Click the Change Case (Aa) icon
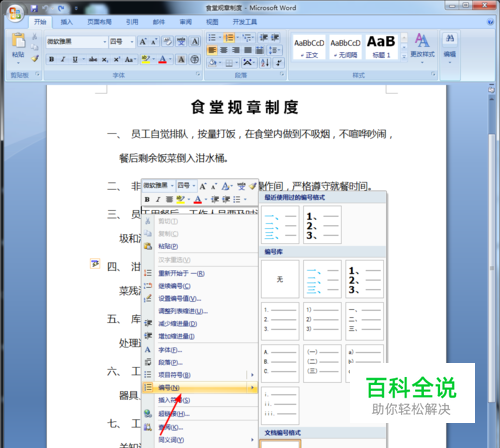500x448 pixels. [130, 60]
